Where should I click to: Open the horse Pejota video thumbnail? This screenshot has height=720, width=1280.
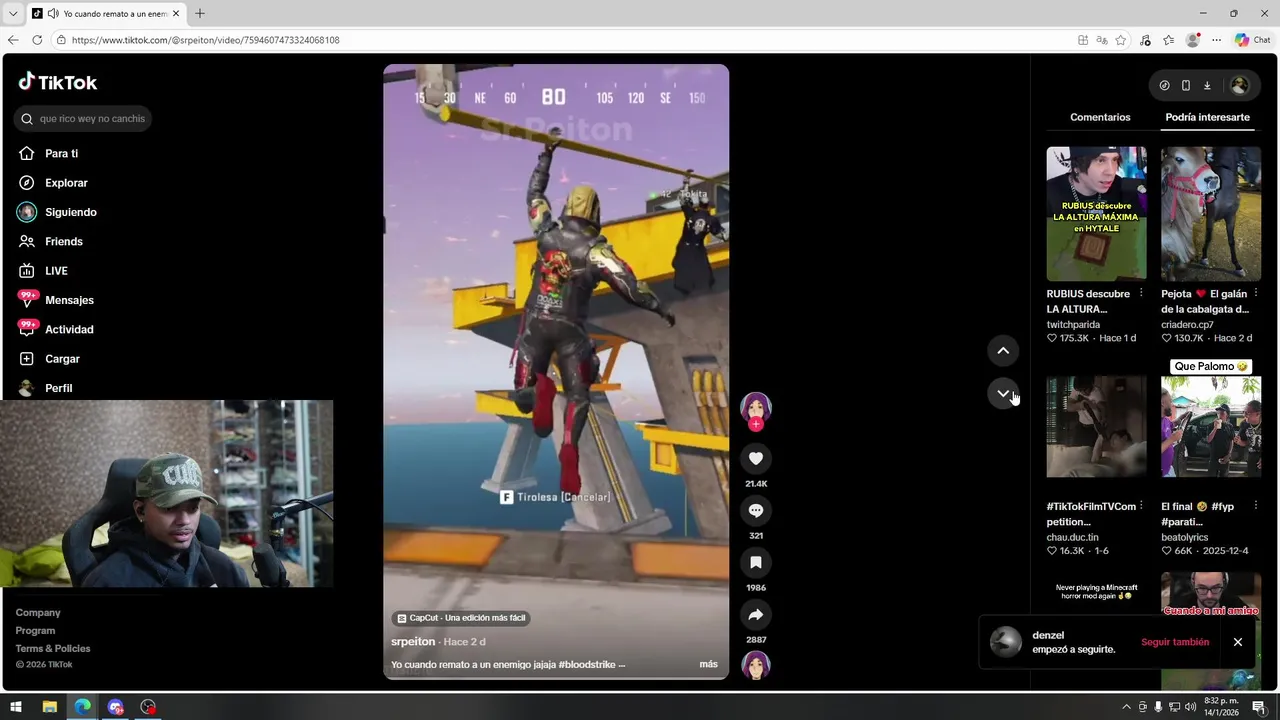tap(1211, 214)
